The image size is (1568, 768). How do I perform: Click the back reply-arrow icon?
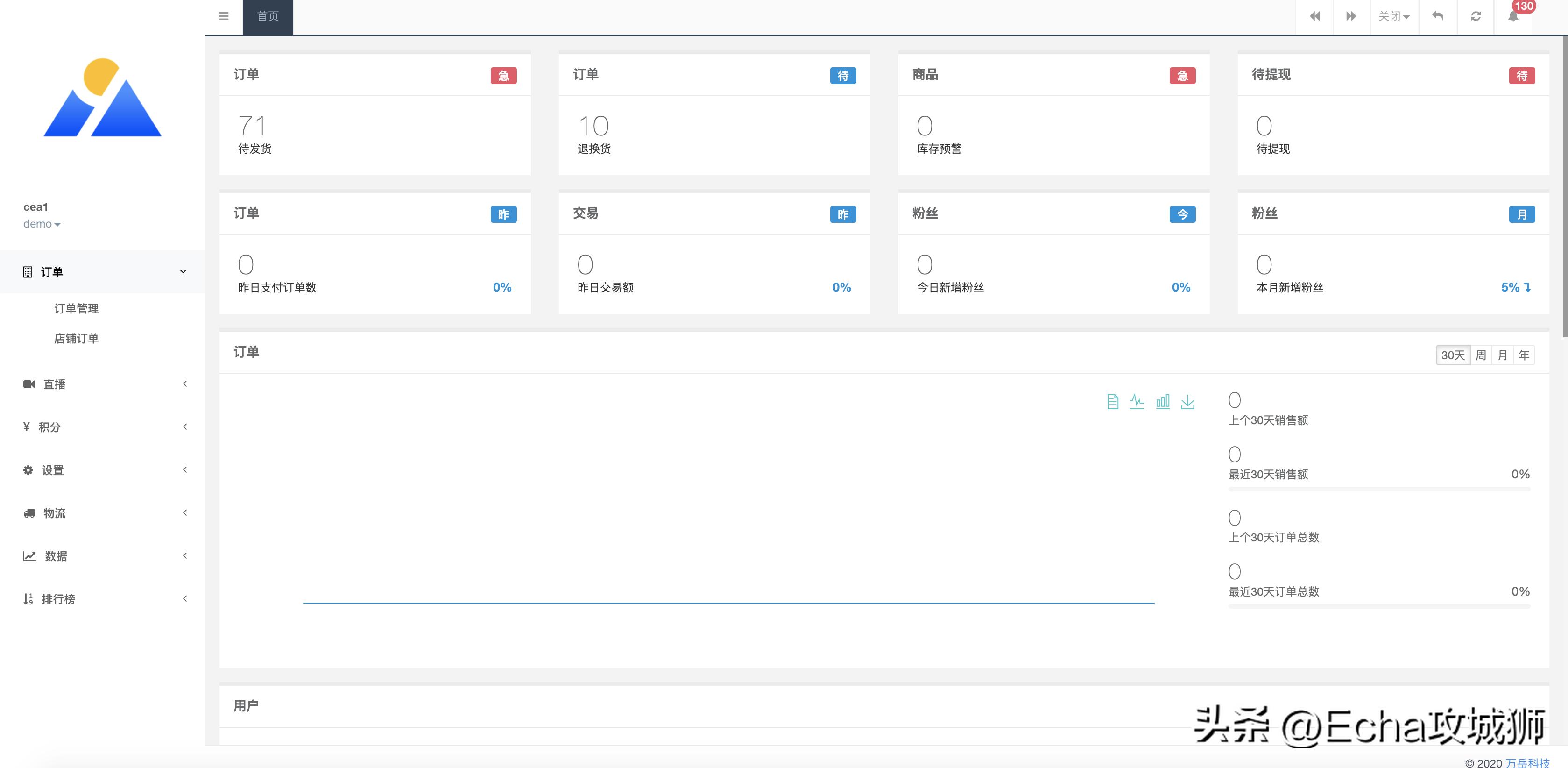[x=1438, y=16]
